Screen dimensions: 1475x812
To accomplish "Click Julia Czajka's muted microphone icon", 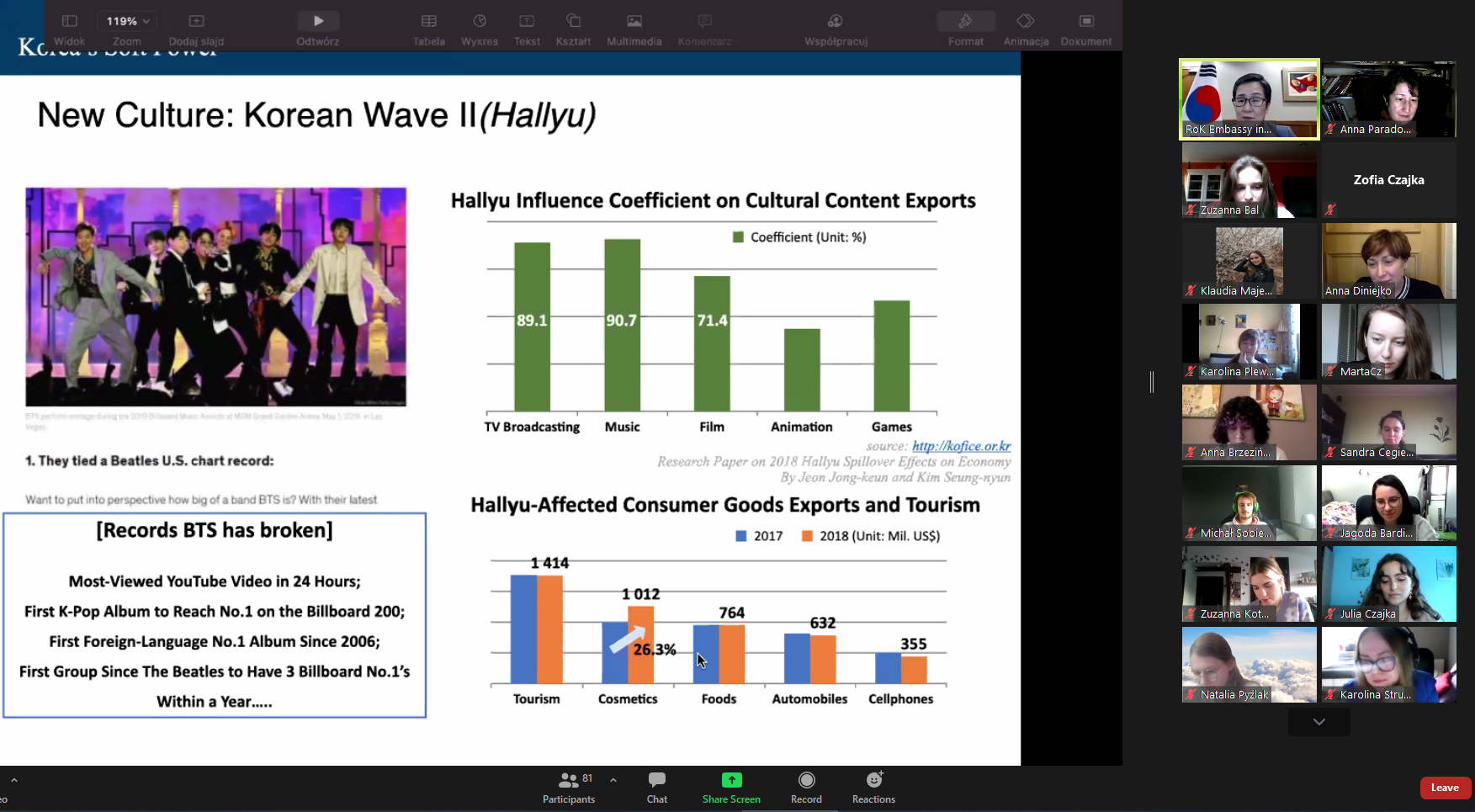I will [1330, 614].
